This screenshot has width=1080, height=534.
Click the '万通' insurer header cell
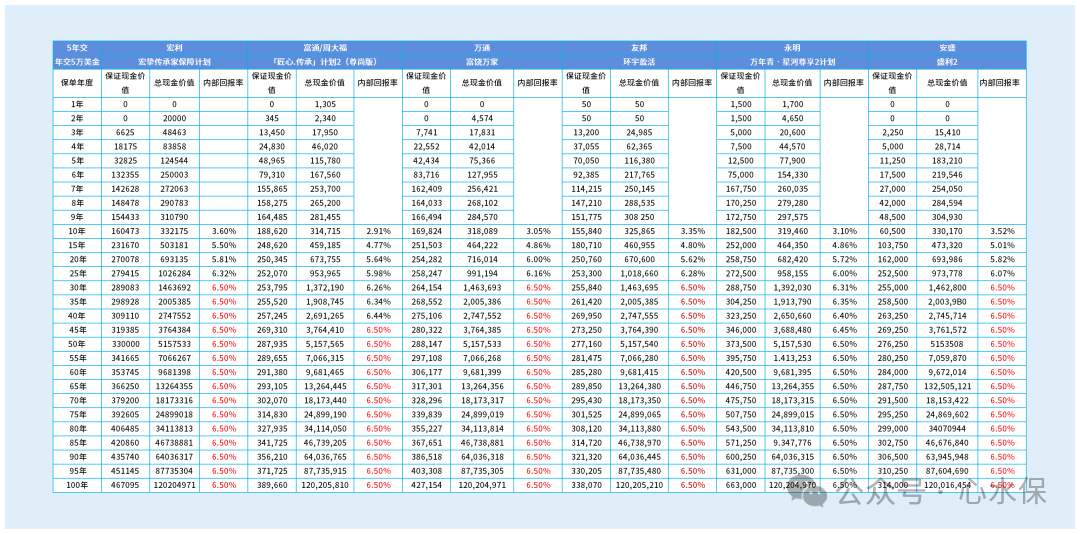point(482,48)
